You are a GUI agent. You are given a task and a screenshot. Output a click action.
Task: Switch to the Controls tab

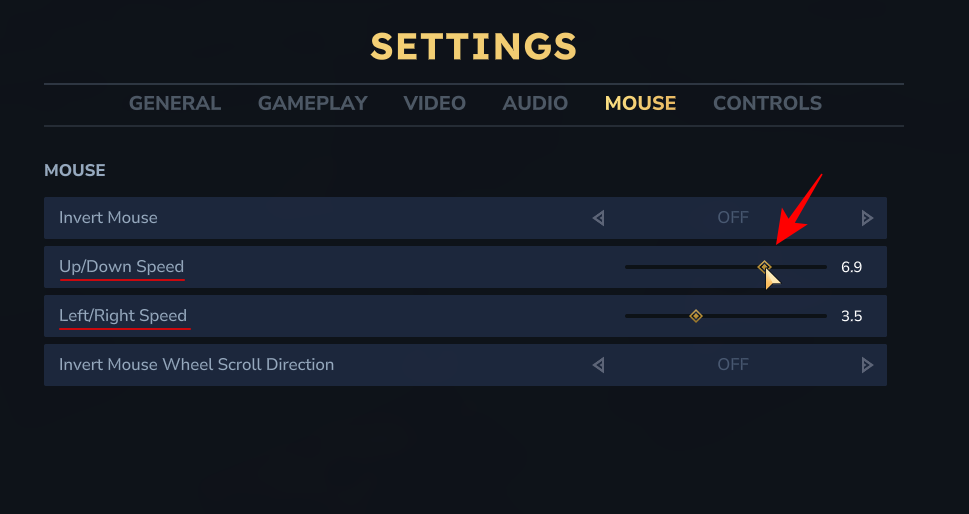(767, 103)
